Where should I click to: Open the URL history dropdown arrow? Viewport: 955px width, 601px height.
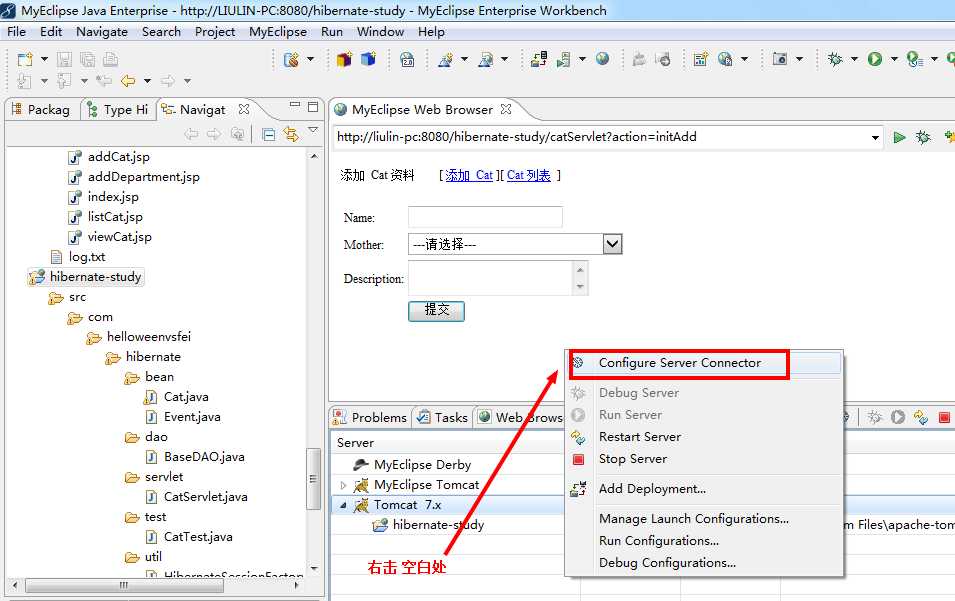[x=875, y=138]
